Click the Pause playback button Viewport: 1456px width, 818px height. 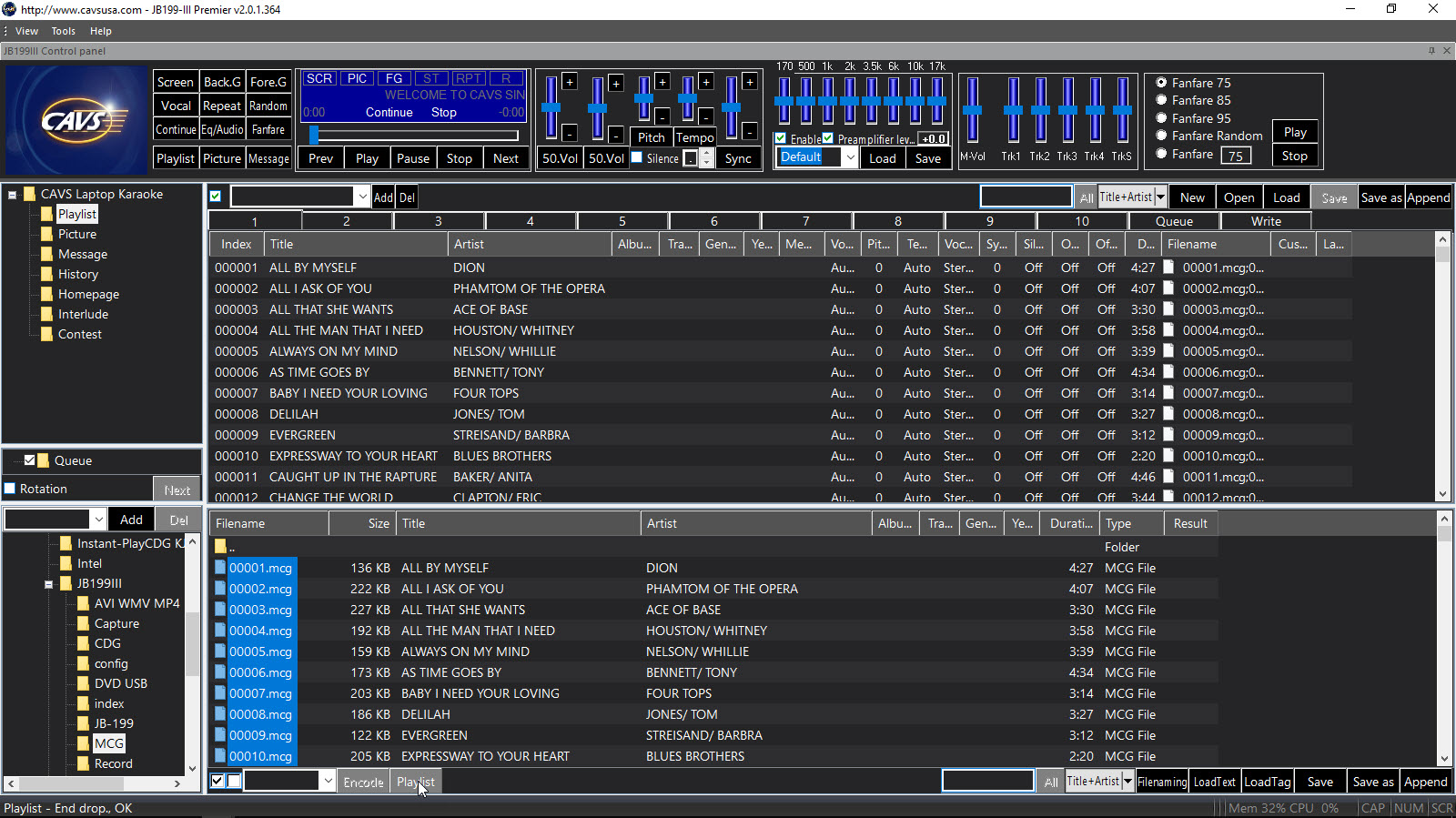tap(413, 158)
